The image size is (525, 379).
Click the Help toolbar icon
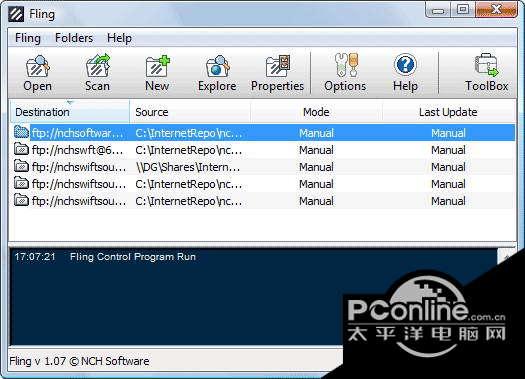click(x=405, y=73)
